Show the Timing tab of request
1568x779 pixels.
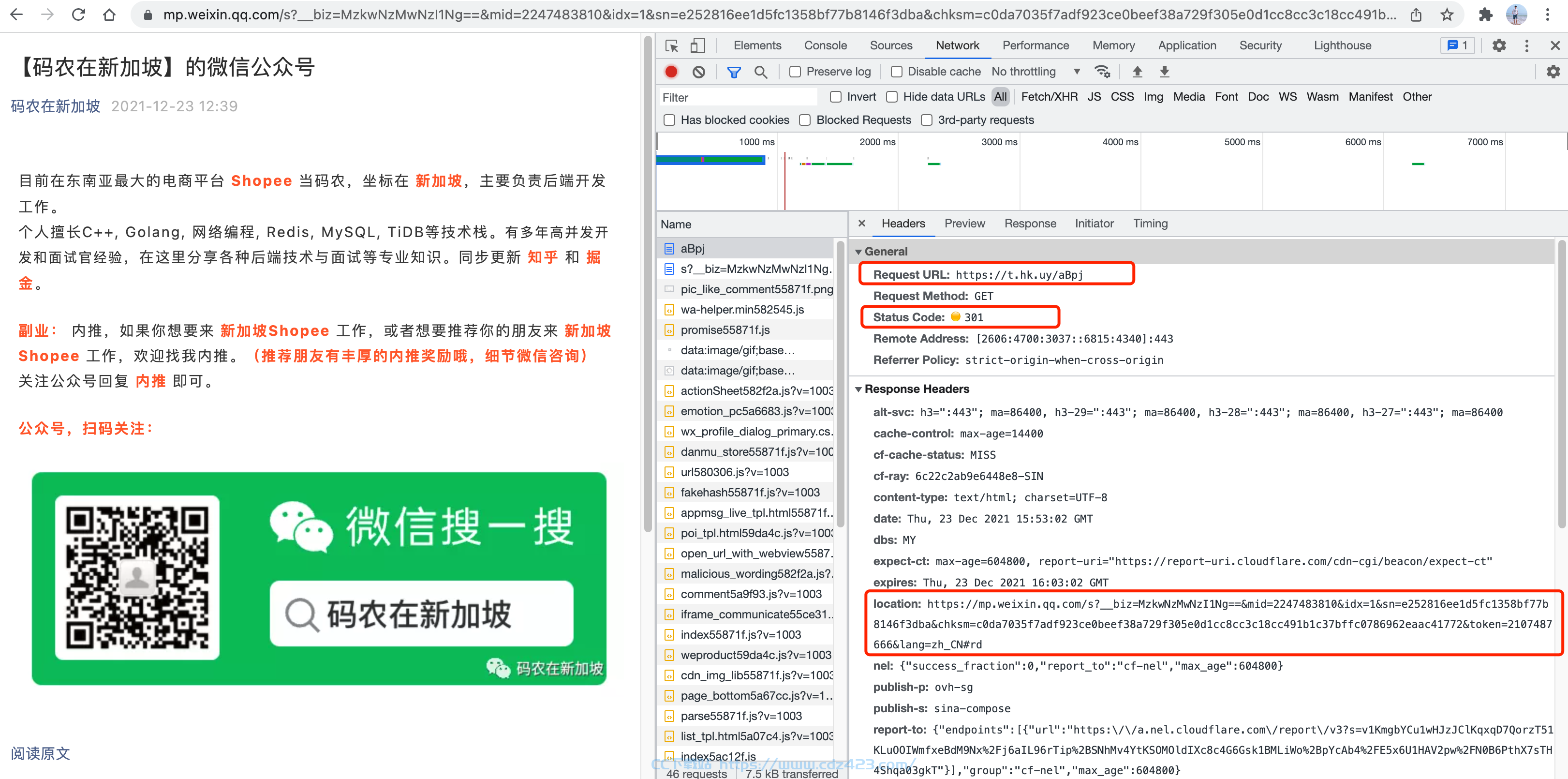[1150, 224]
